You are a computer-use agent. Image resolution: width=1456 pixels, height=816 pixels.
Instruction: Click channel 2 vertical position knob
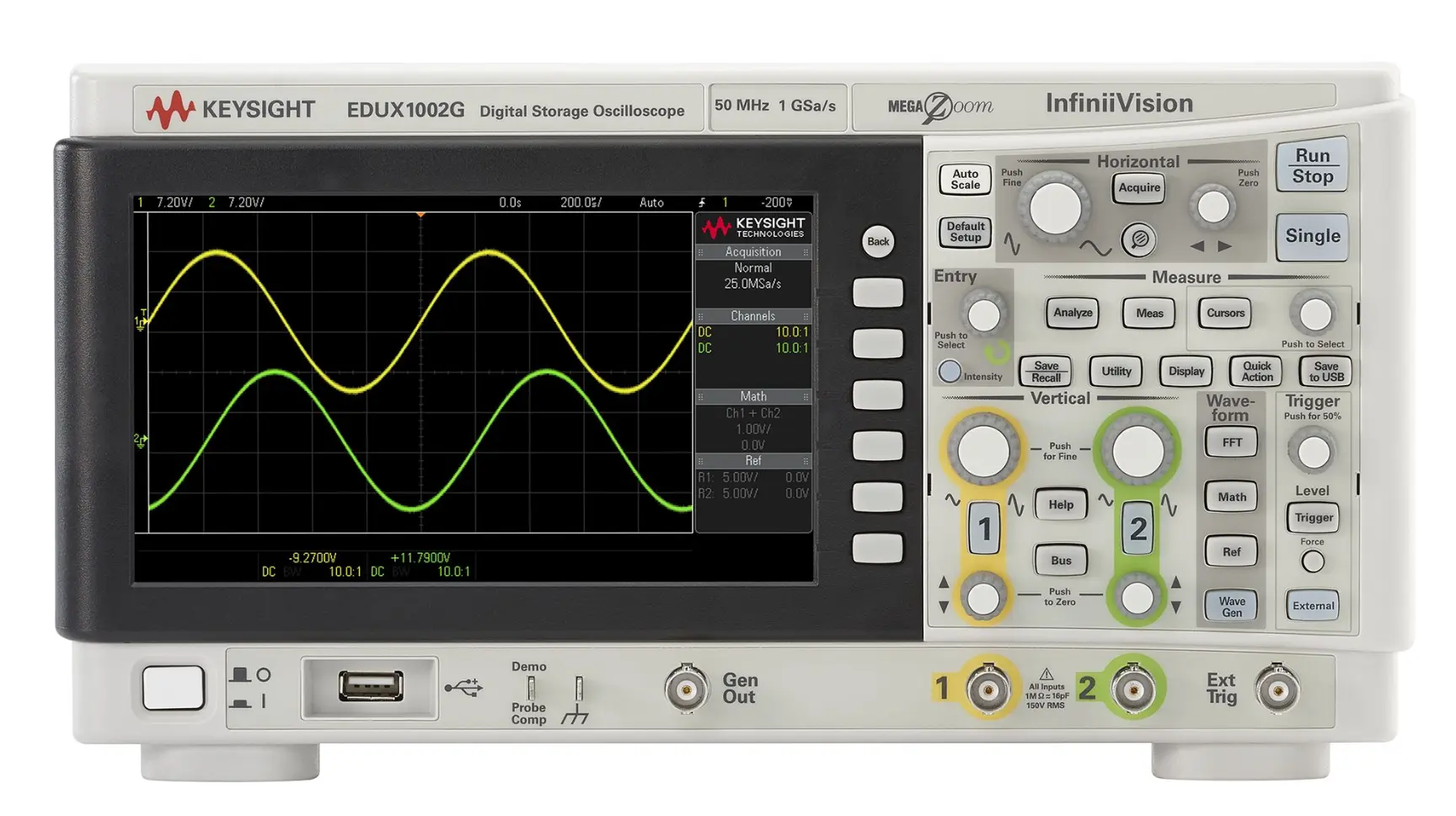click(1137, 599)
